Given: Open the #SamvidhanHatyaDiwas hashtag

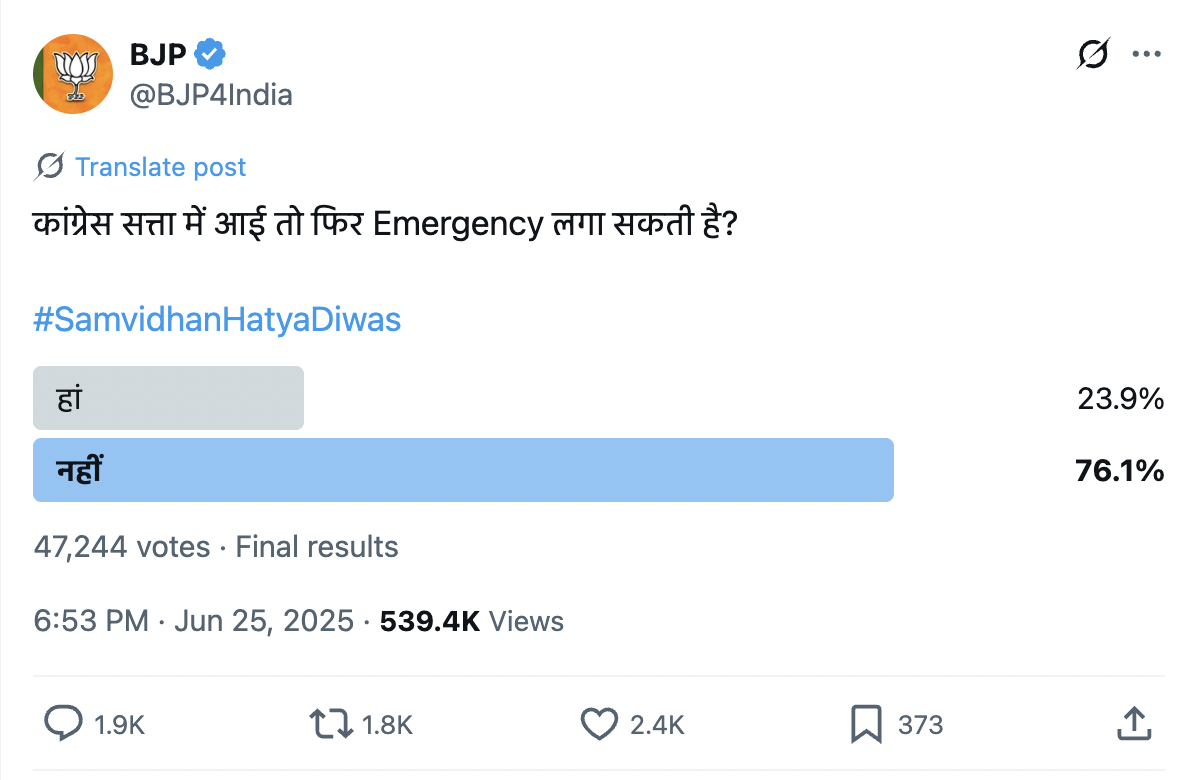Looking at the screenshot, I should tap(217, 320).
